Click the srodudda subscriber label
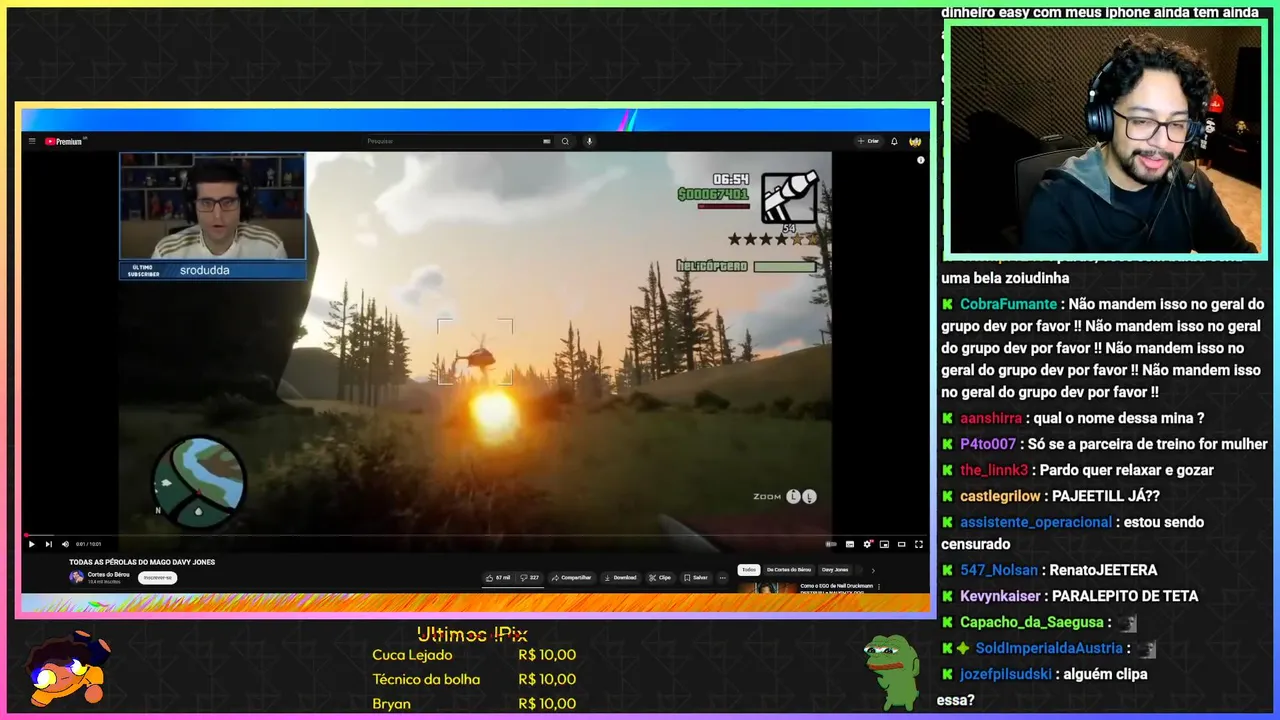Viewport: 1280px width, 720px height. pos(204,270)
